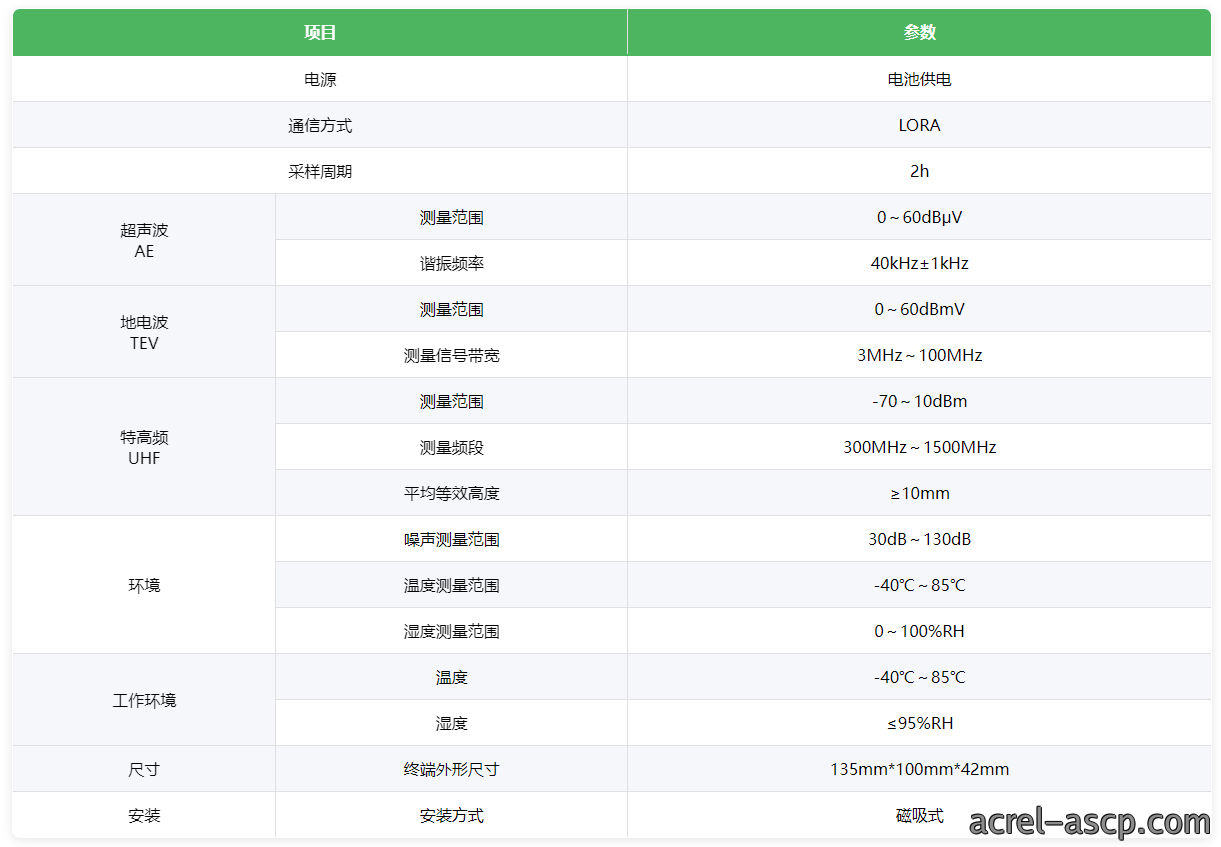
Task: Click the acrel-ascp.com watermark text
Action: click(x=1089, y=822)
